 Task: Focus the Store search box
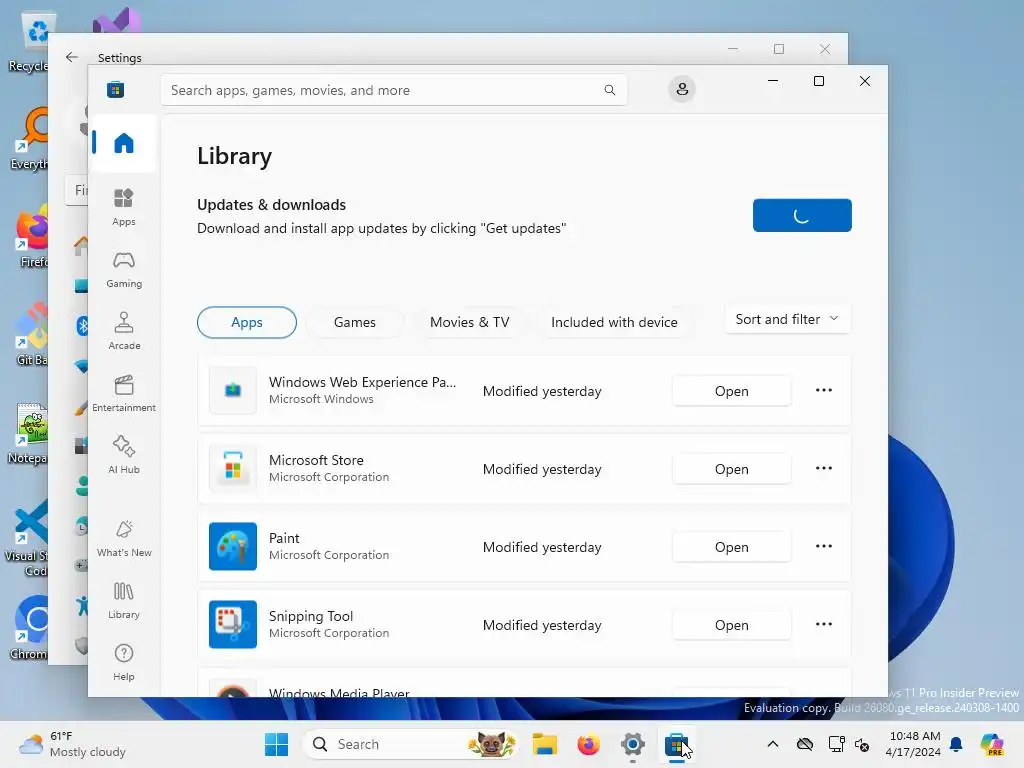[x=394, y=90]
